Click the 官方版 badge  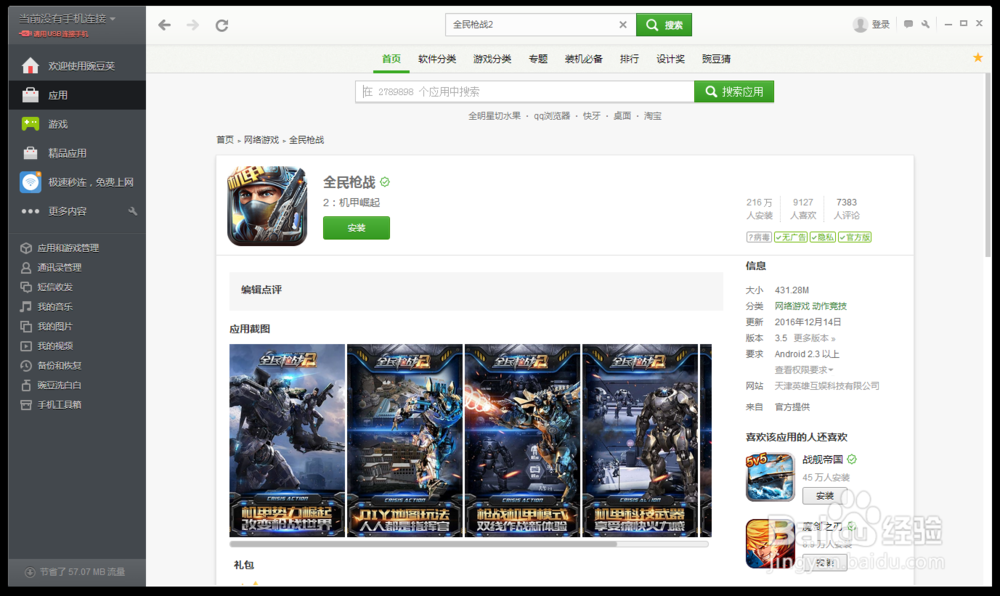855,237
